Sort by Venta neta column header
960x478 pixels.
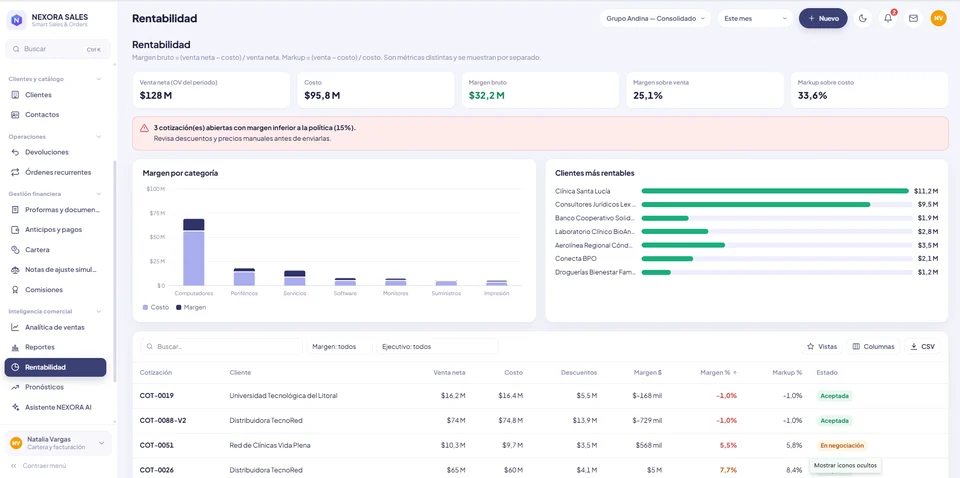tap(449, 372)
